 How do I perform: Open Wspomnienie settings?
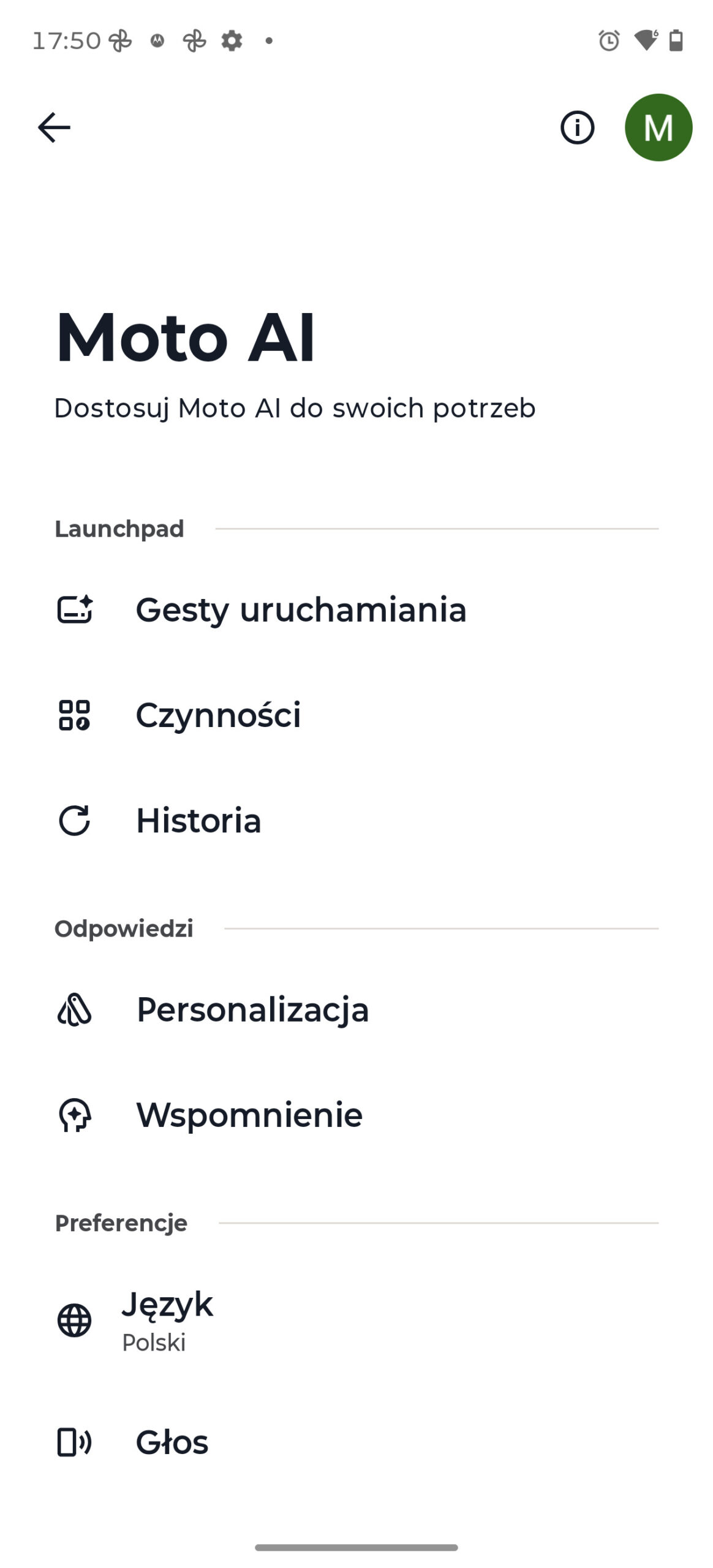pyautogui.click(x=356, y=1115)
